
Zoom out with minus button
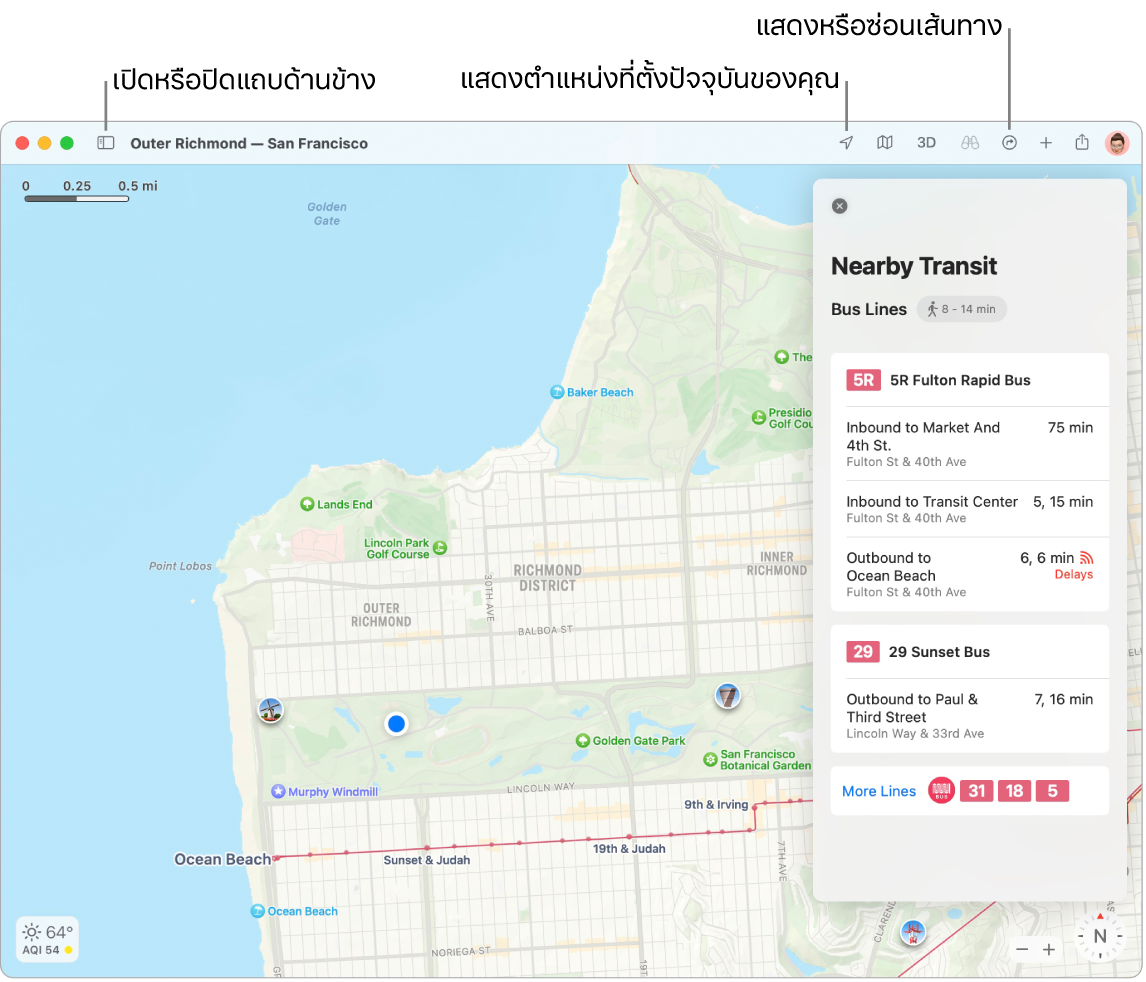click(x=1022, y=949)
